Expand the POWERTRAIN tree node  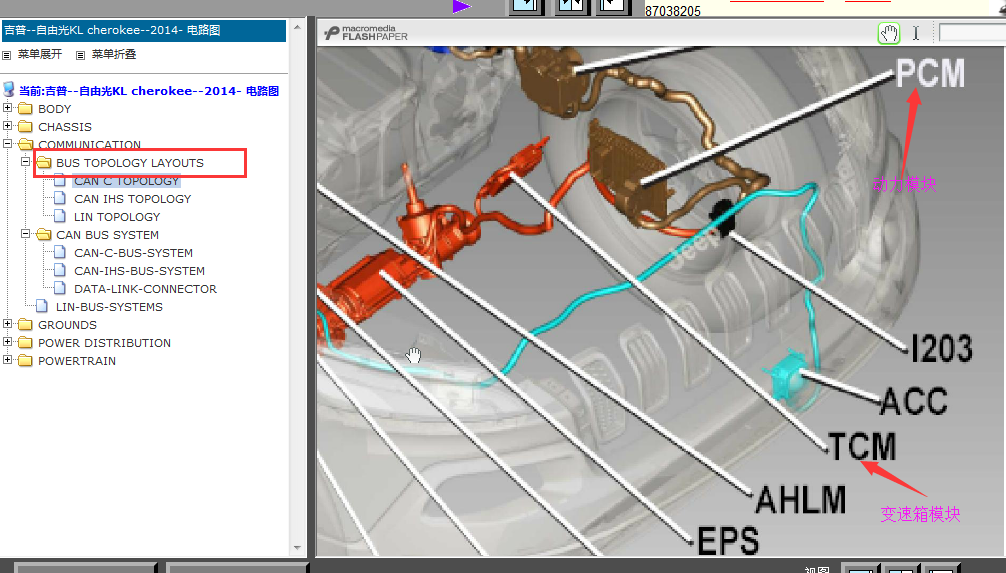[8, 359]
